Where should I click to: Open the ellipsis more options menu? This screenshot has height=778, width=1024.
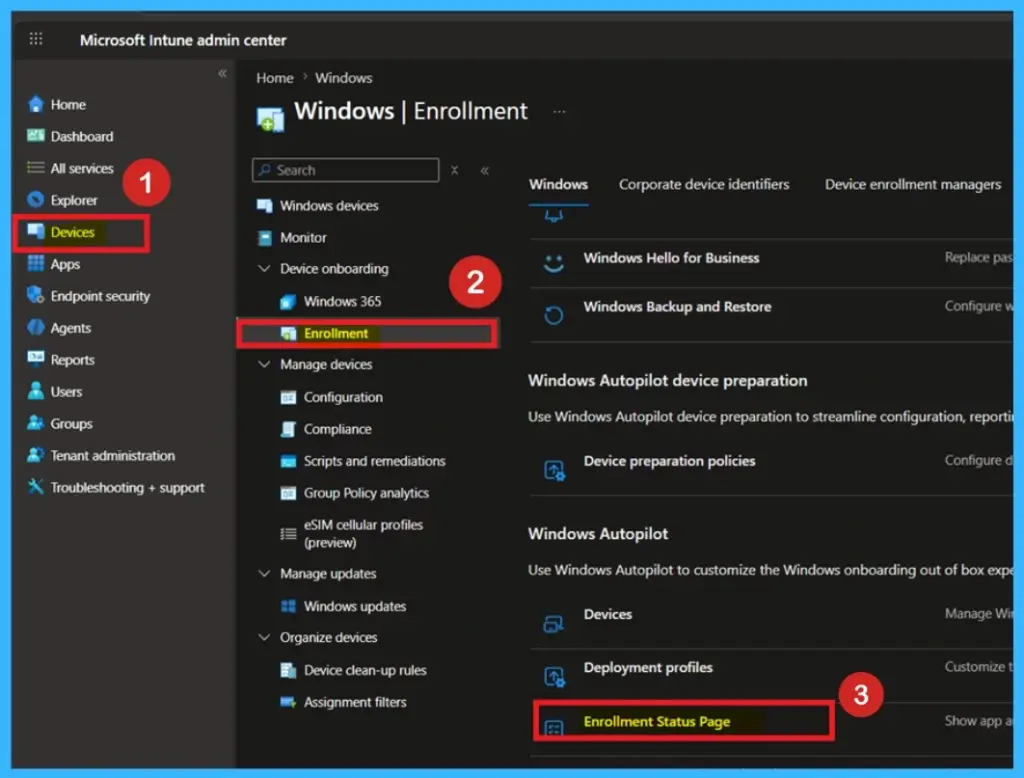click(559, 112)
